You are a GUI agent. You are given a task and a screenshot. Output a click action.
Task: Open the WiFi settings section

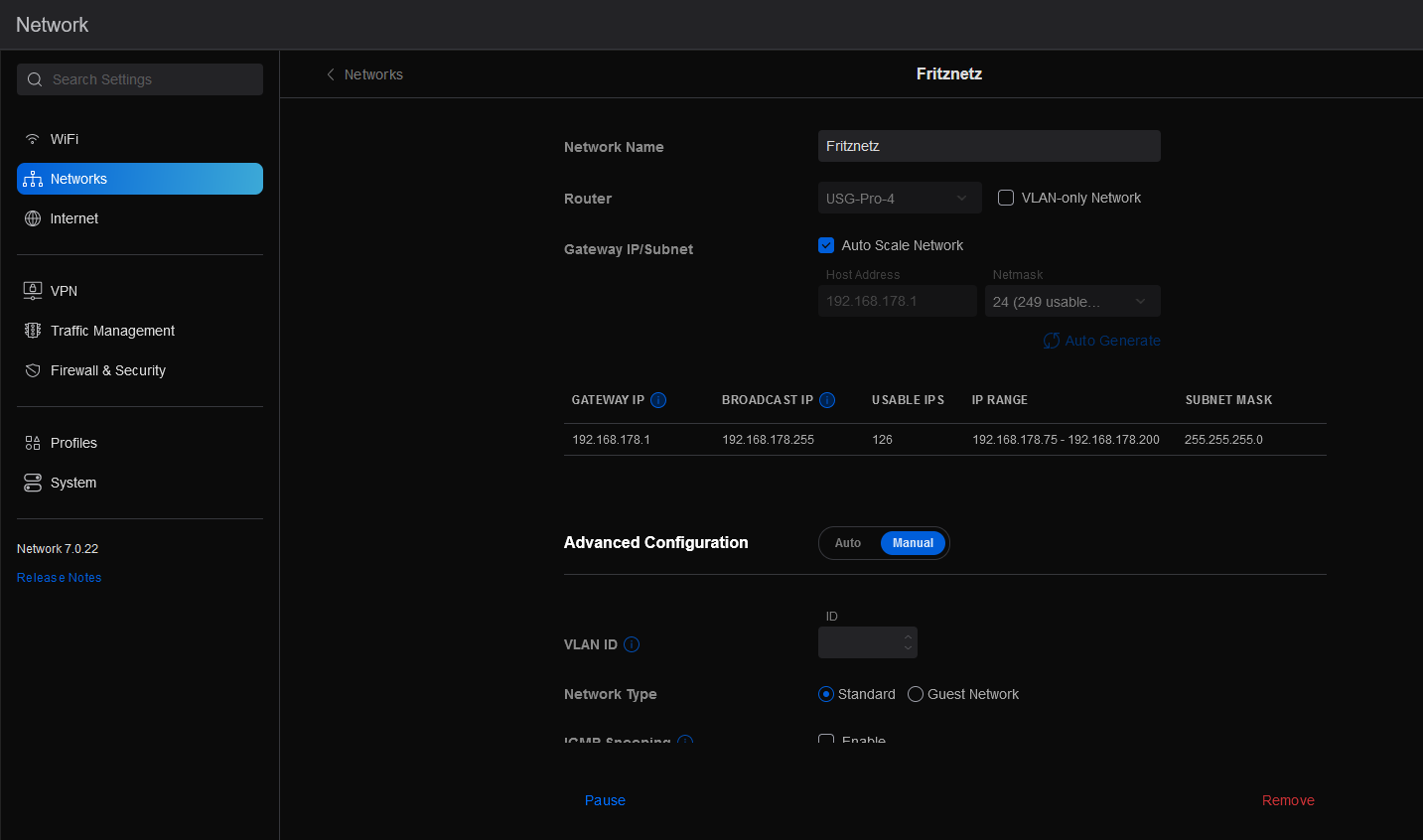[140, 139]
